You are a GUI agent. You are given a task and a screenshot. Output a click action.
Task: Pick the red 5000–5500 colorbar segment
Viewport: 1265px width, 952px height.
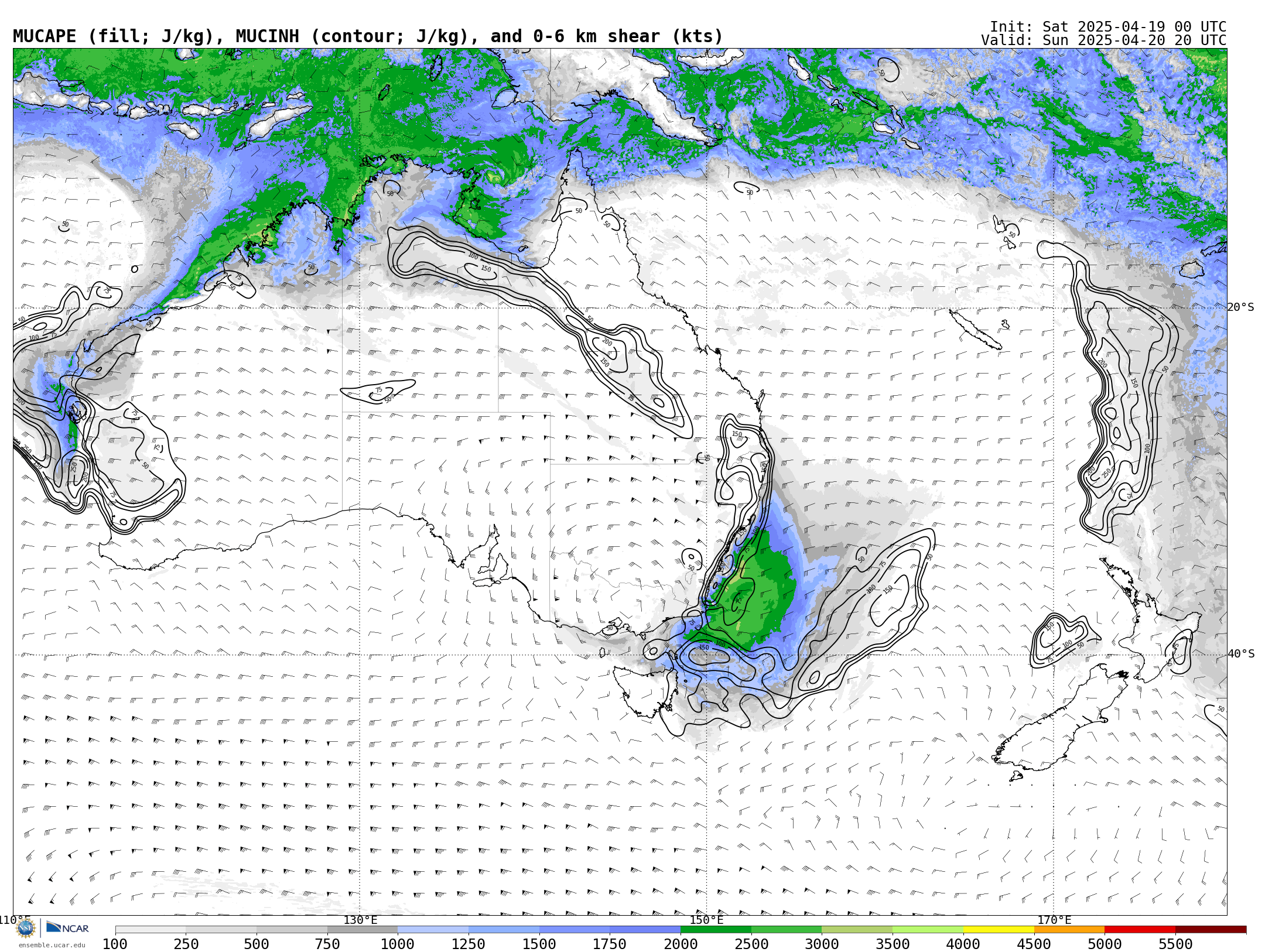pyautogui.click(x=1140, y=930)
